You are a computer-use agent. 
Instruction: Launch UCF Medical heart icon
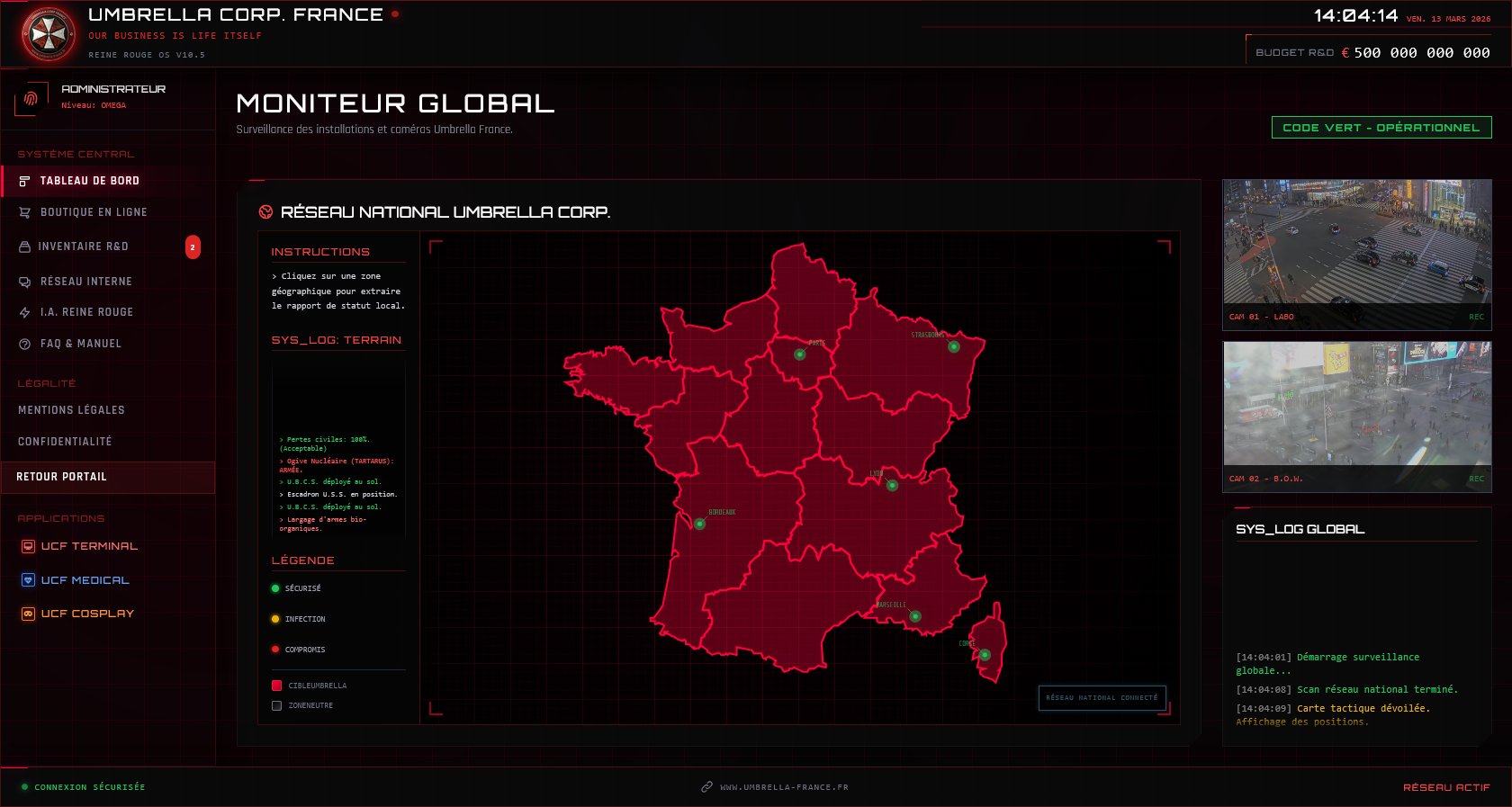click(29, 580)
